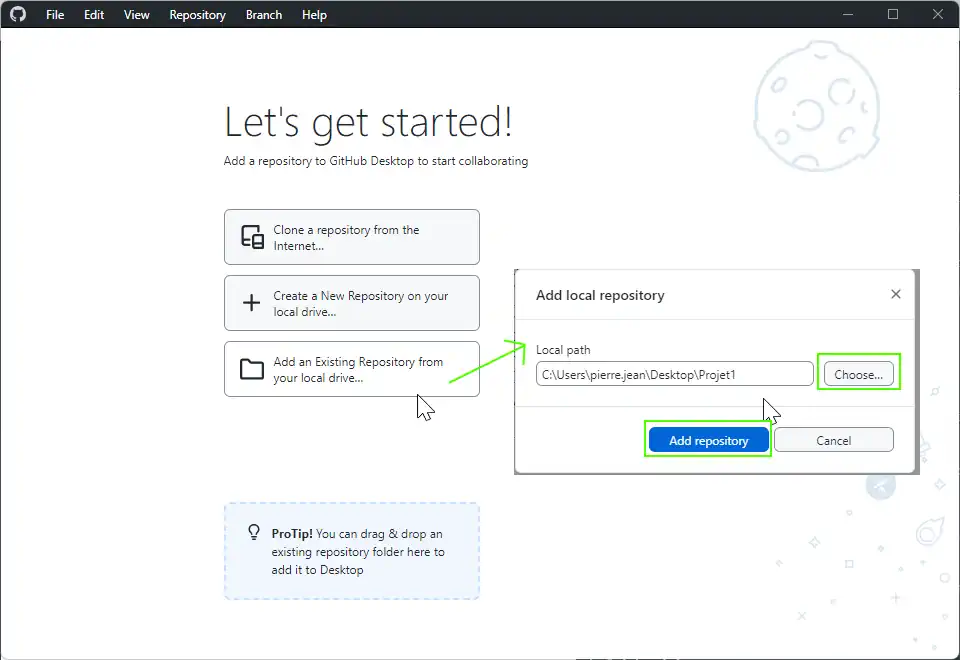Close the GitHub Desktop window
The height and width of the screenshot is (660, 960).
(937, 14)
